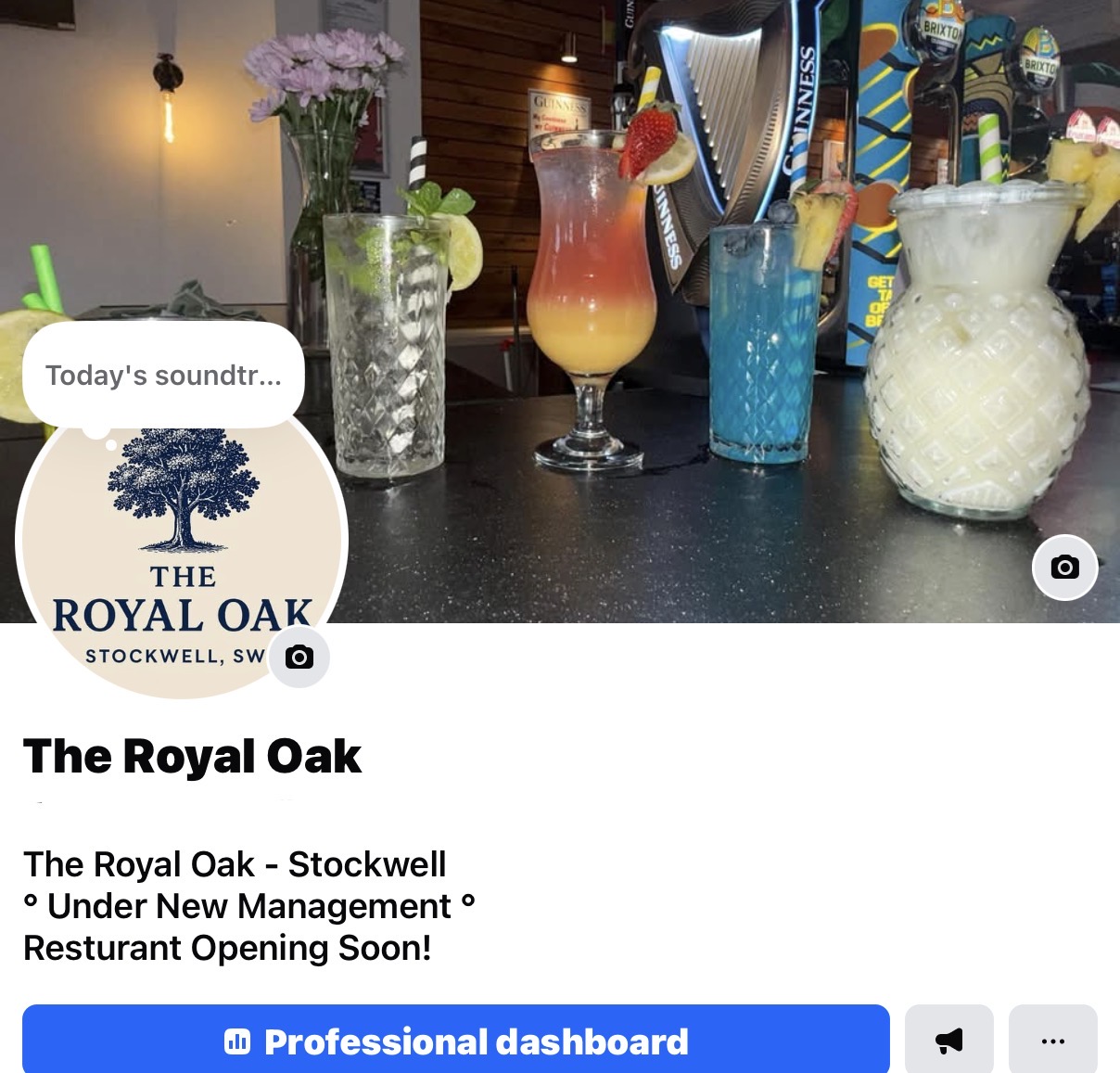This screenshot has width=1120, height=1073.
Task: Open the Professional dashboard
Action: [x=456, y=1041]
